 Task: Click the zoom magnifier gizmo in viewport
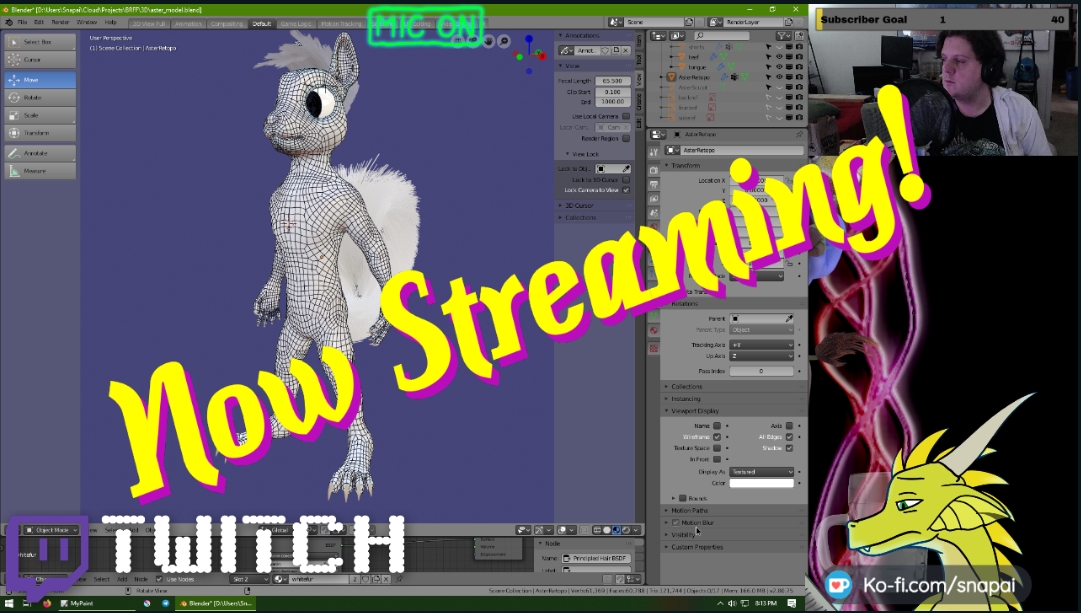click(504, 41)
